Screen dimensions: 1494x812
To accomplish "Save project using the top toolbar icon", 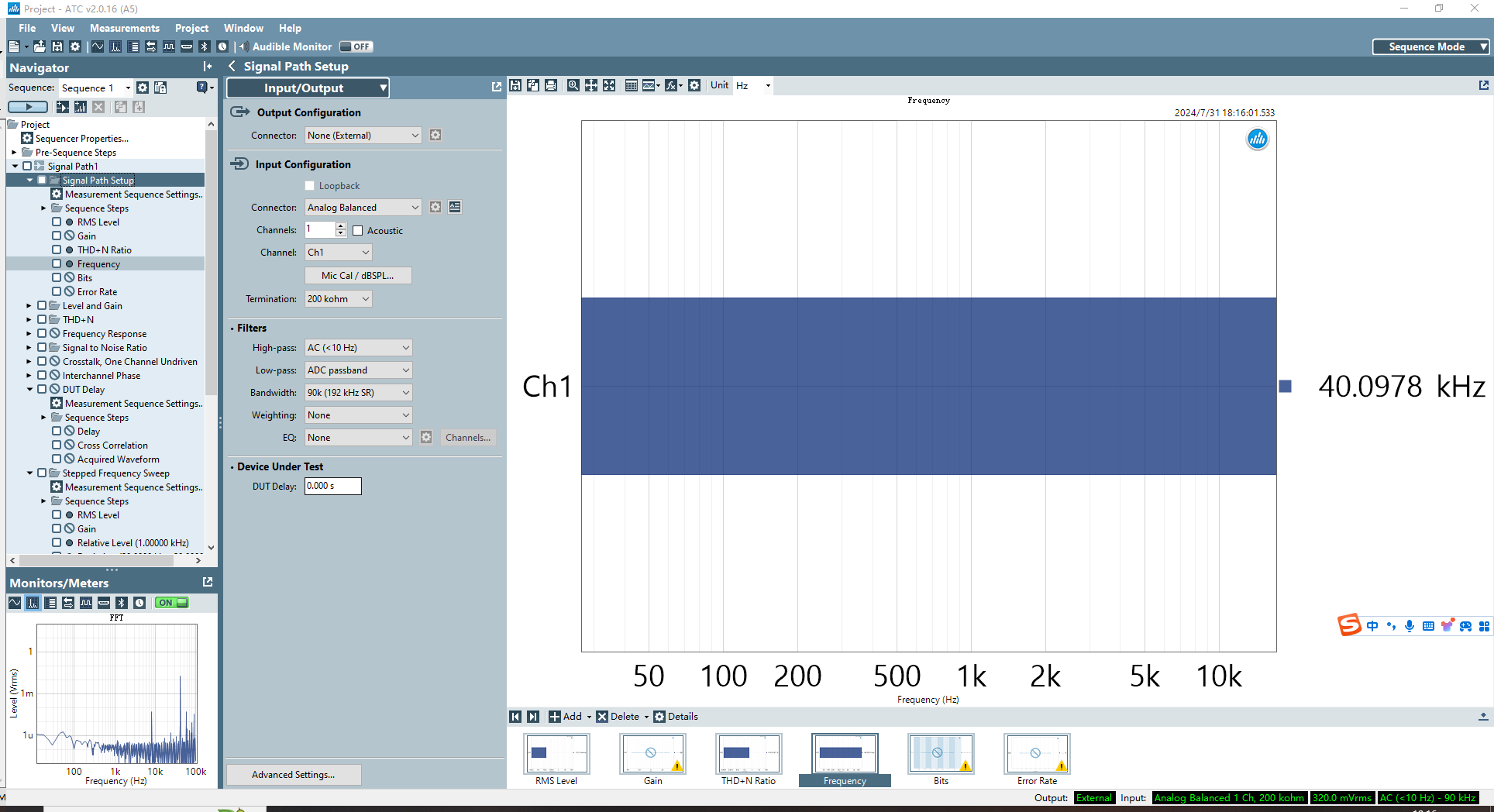I will coord(57,46).
